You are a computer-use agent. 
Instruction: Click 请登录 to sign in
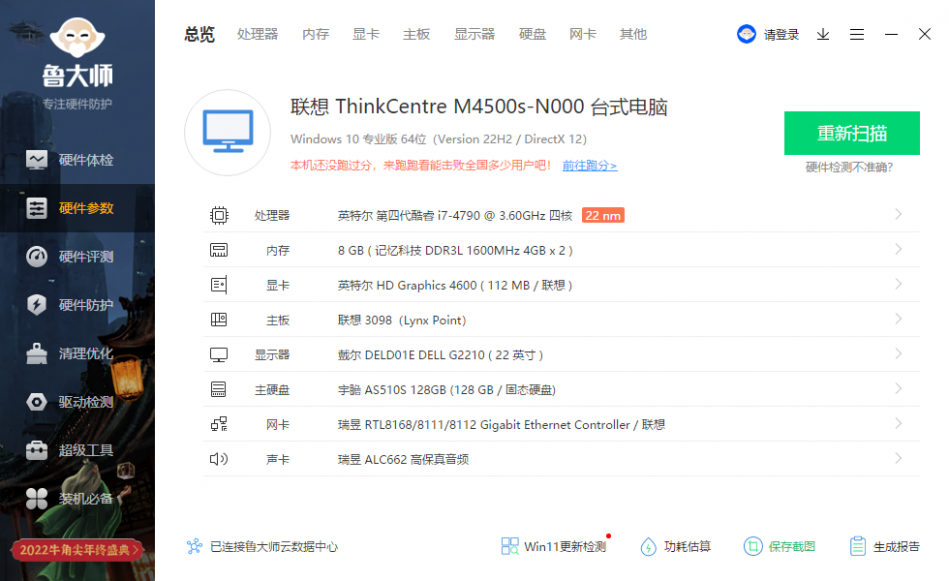click(x=781, y=34)
